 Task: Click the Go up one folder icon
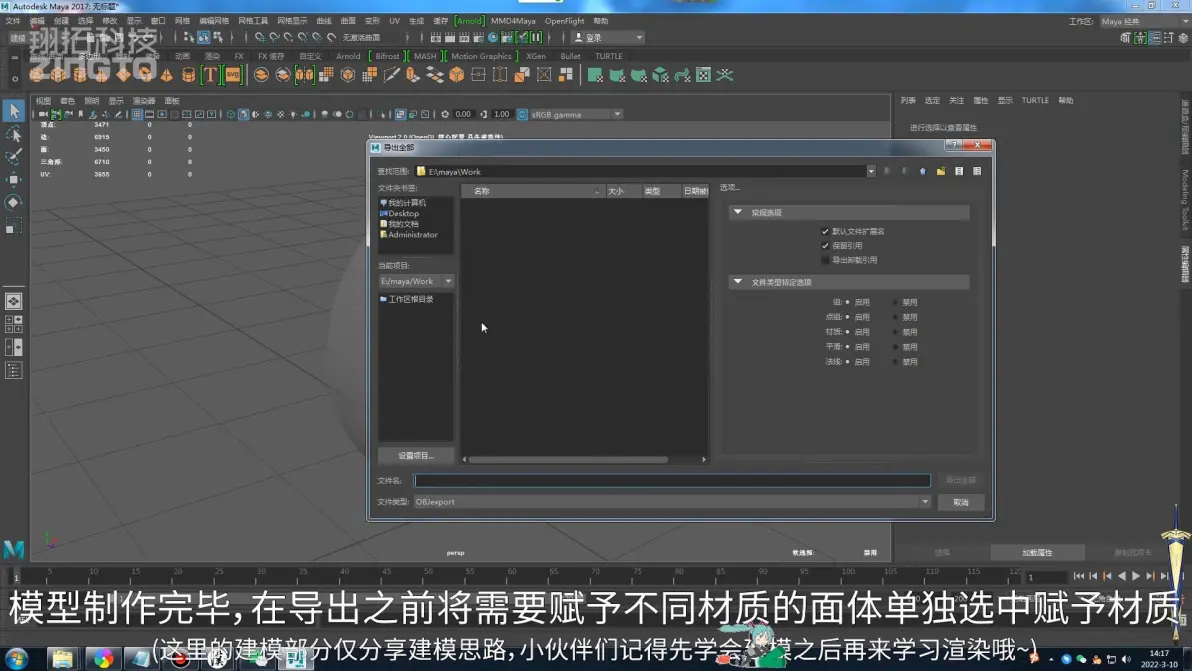pyautogui.click(x=923, y=172)
